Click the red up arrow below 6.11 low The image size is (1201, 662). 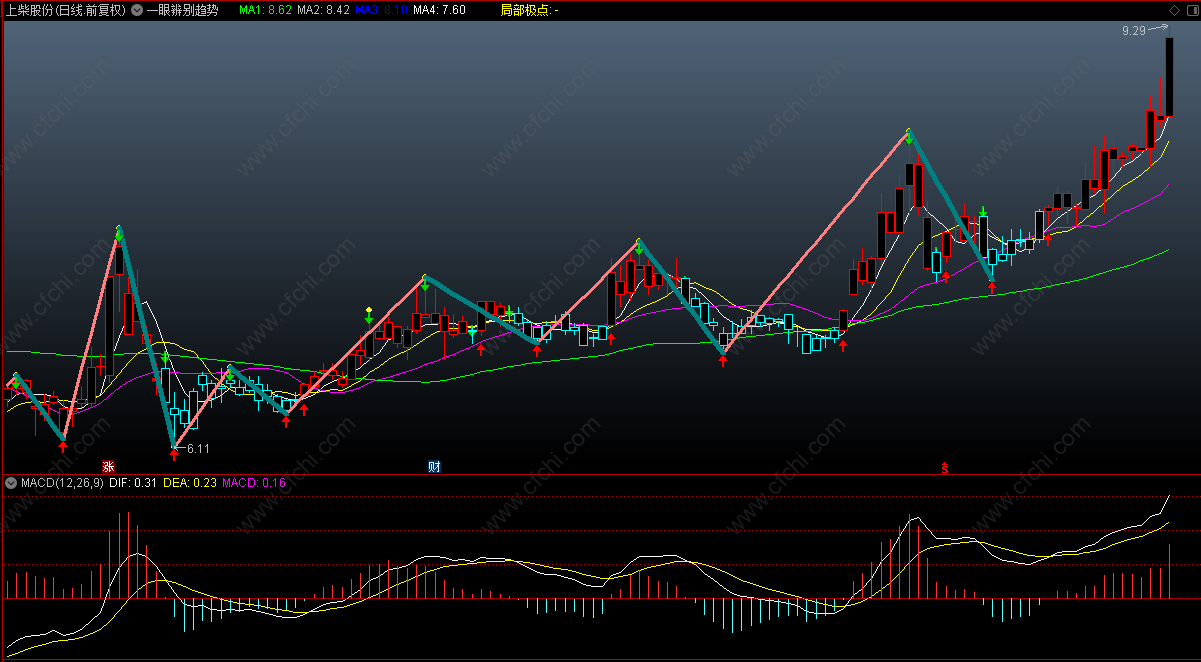click(x=174, y=455)
